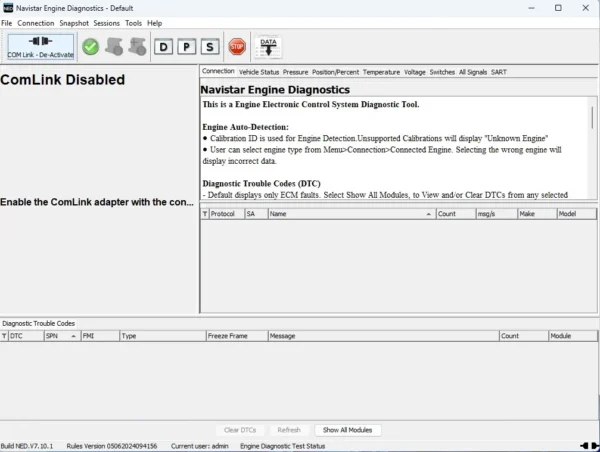Sort by the DTC column header
Viewport: 600px width, 452px height.
pyautogui.click(x=26, y=336)
